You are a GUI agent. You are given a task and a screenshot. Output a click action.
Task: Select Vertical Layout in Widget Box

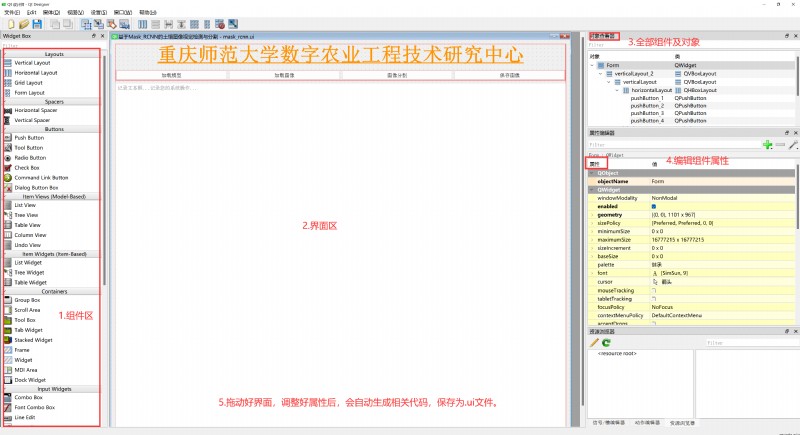(32, 63)
